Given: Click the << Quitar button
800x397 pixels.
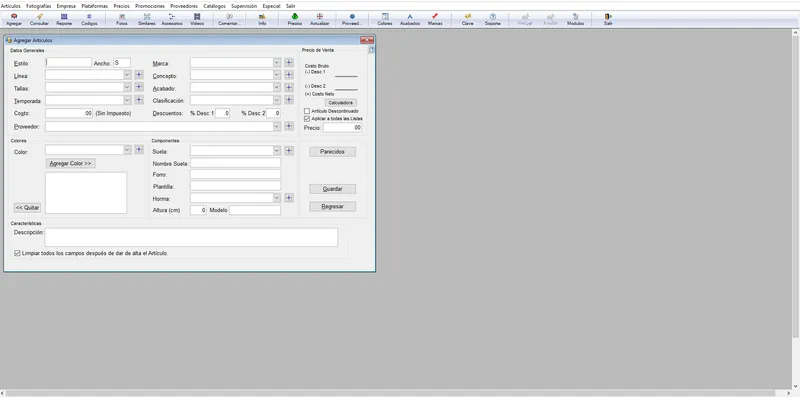Looking at the screenshot, I should [27, 208].
